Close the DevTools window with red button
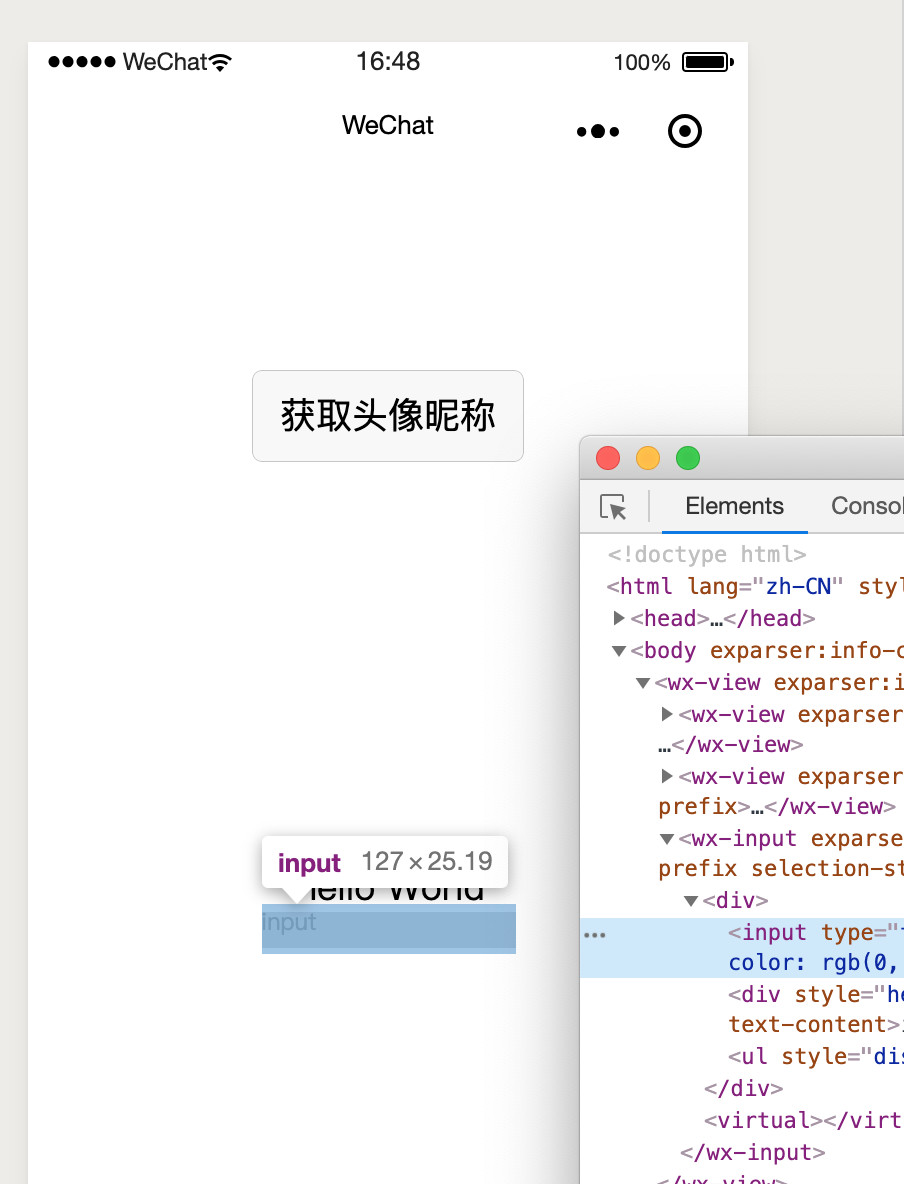The image size is (904, 1184). click(x=608, y=458)
